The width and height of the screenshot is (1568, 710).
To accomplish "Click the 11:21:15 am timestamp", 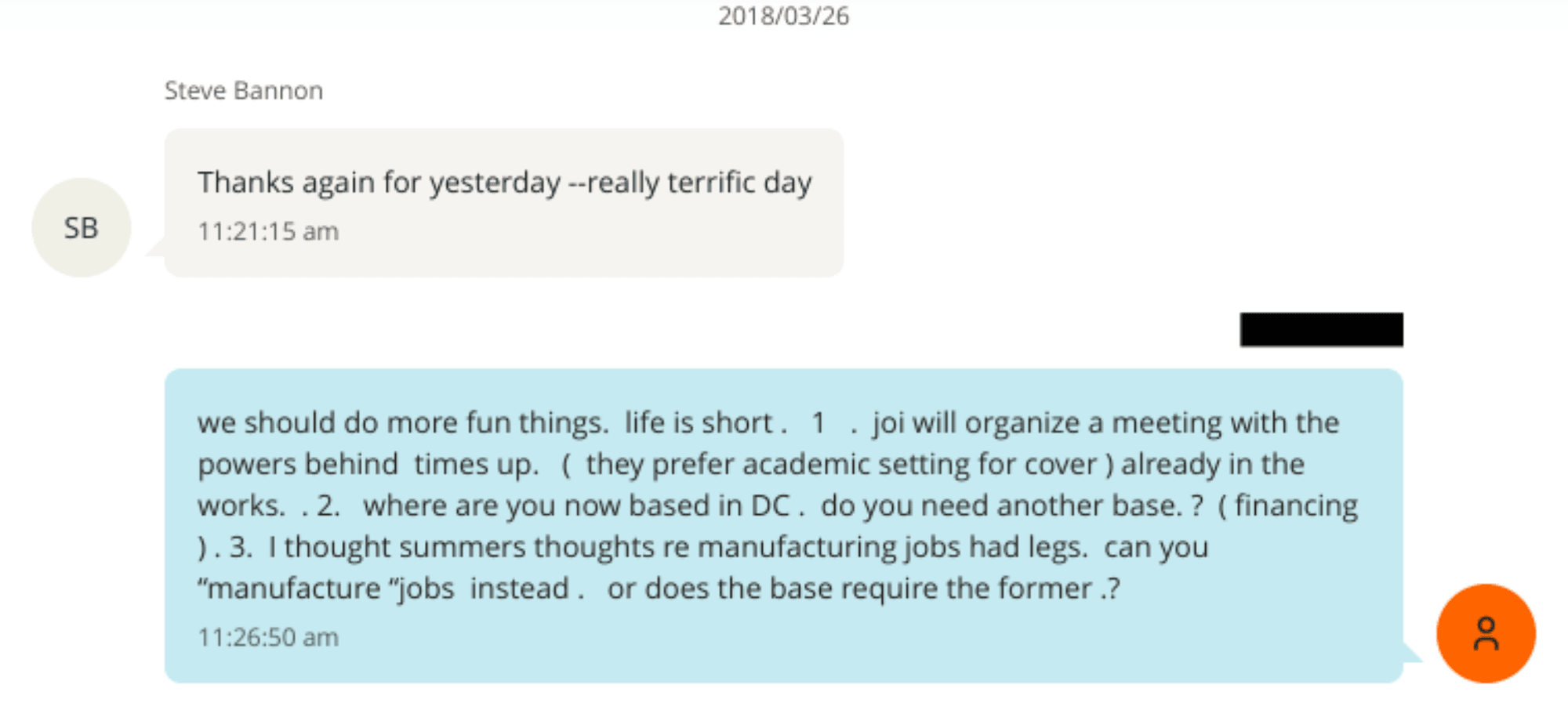I will pyautogui.click(x=268, y=232).
